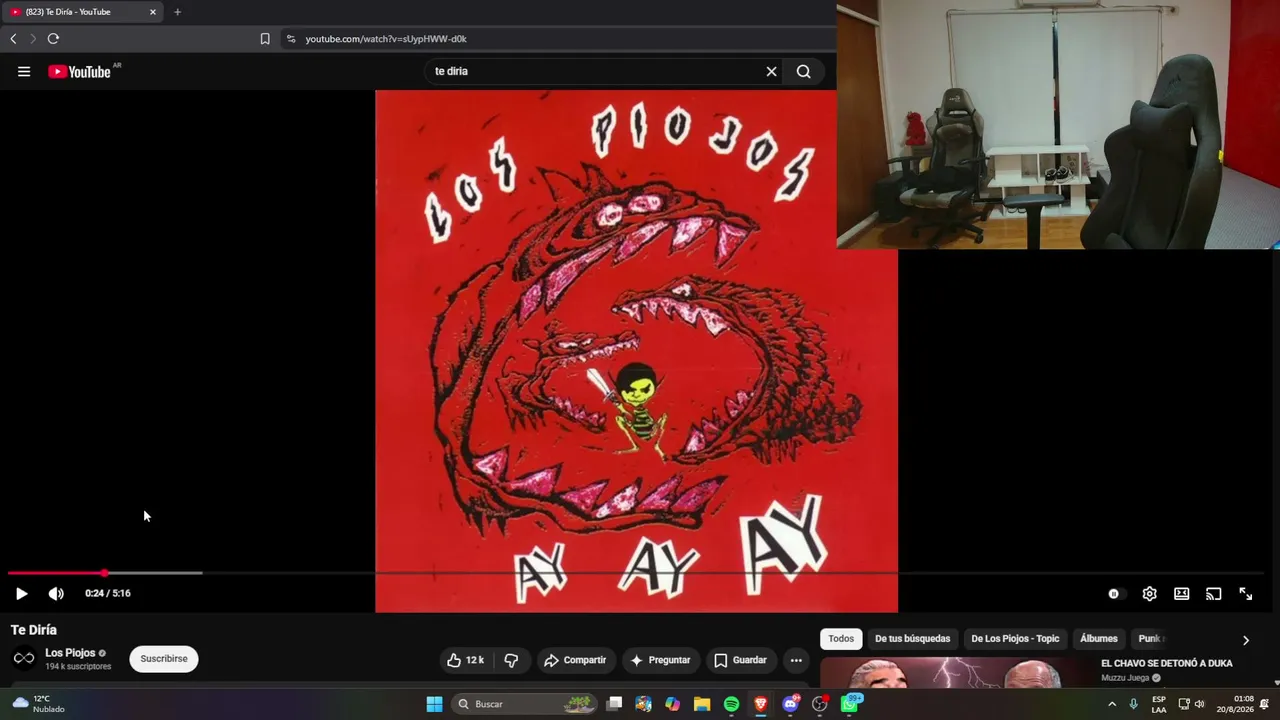Select the 'De tus búsquedas' chip
The width and height of the screenshot is (1280, 720).
[x=912, y=639]
